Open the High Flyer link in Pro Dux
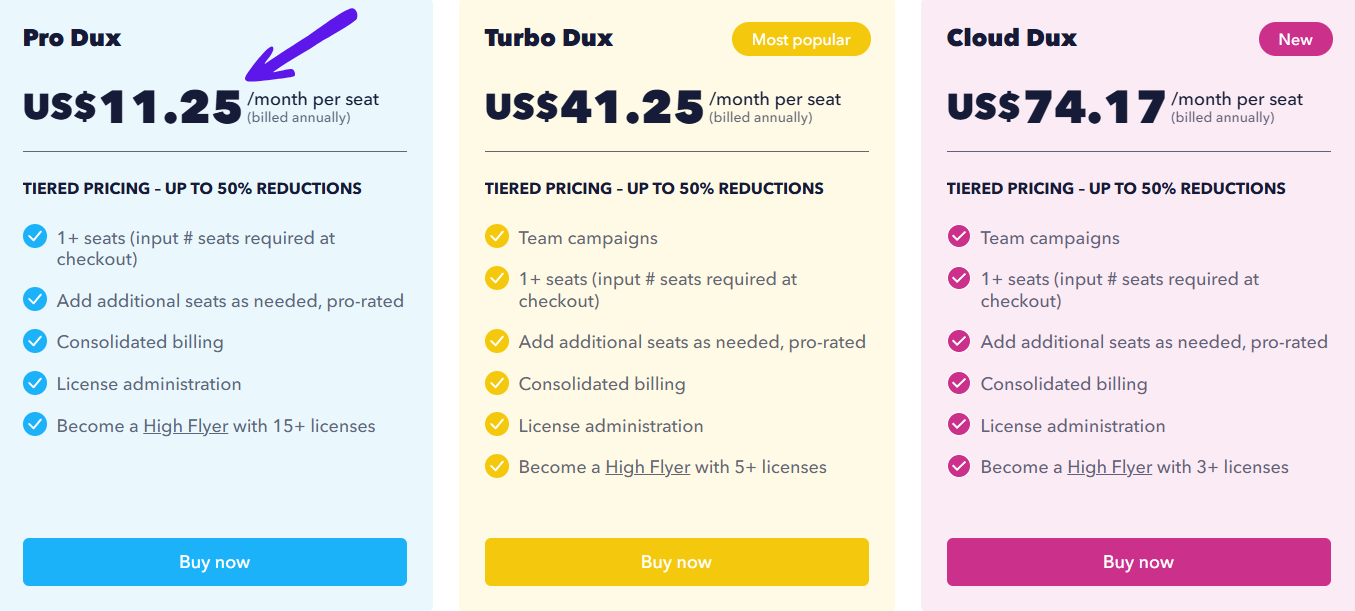The height and width of the screenshot is (611, 1355). click(185, 425)
